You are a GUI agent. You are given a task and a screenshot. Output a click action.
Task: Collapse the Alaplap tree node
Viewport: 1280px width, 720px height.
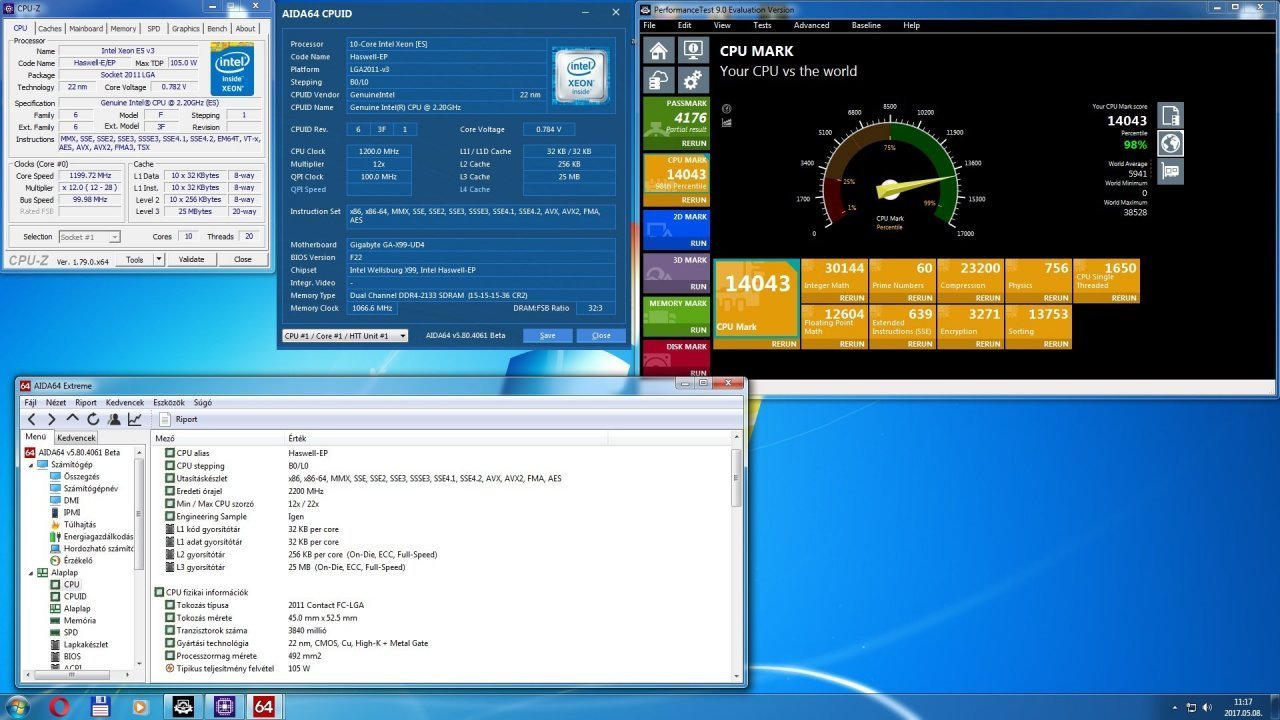pyautogui.click(x=29, y=573)
